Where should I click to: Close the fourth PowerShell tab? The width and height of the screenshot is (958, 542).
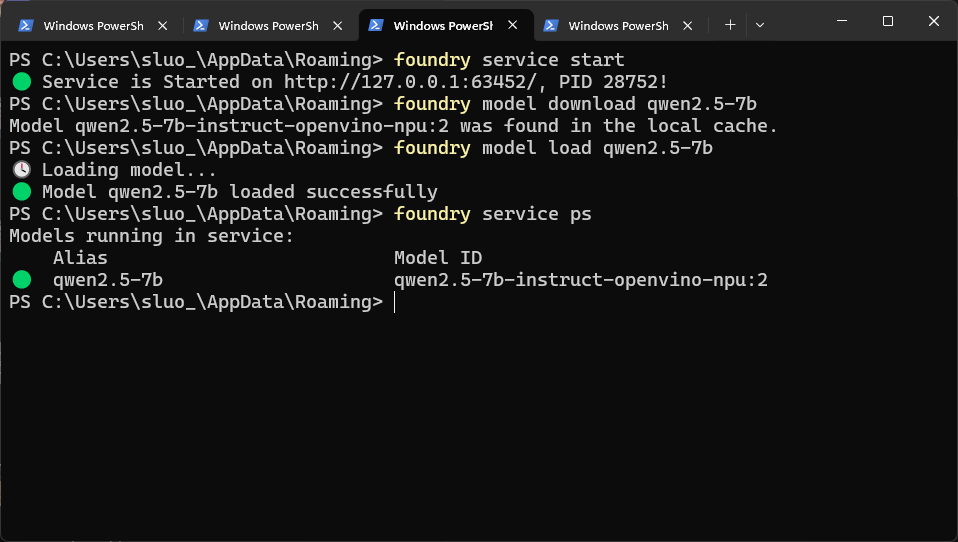click(x=687, y=26)
